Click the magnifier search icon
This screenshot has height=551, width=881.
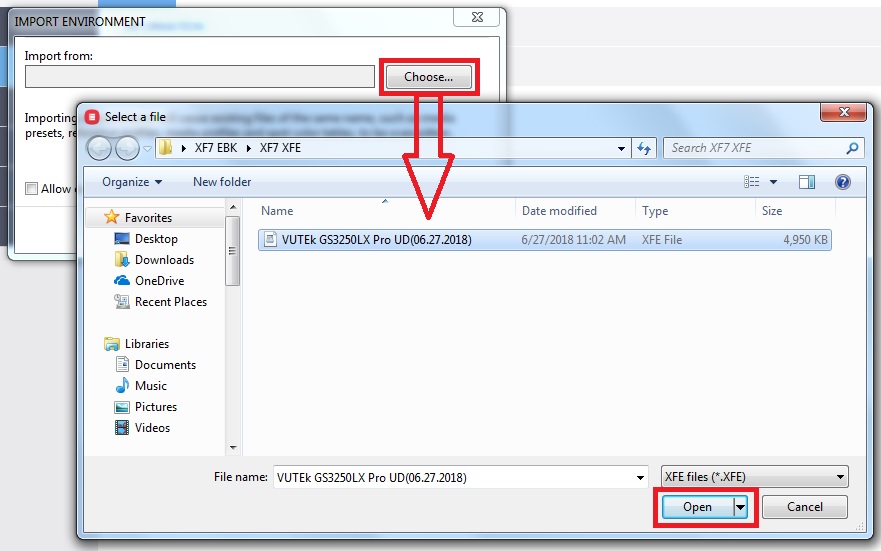[x=852, y=148]
